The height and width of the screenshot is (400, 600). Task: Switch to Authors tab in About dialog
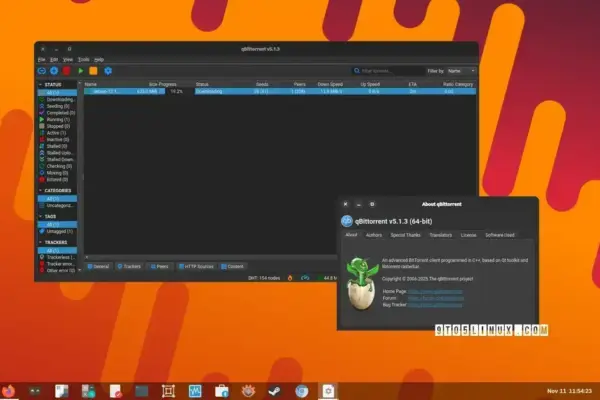(x=373, y=235)
